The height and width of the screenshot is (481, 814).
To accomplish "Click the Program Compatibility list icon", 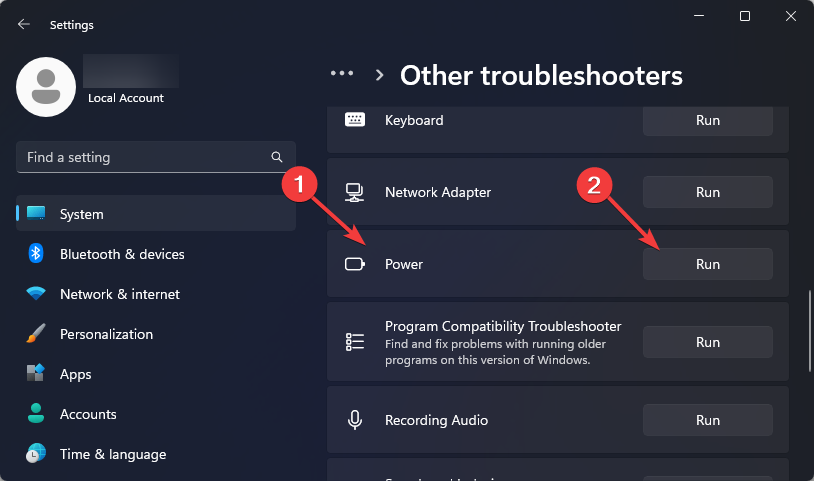I will tap(355, 342).
